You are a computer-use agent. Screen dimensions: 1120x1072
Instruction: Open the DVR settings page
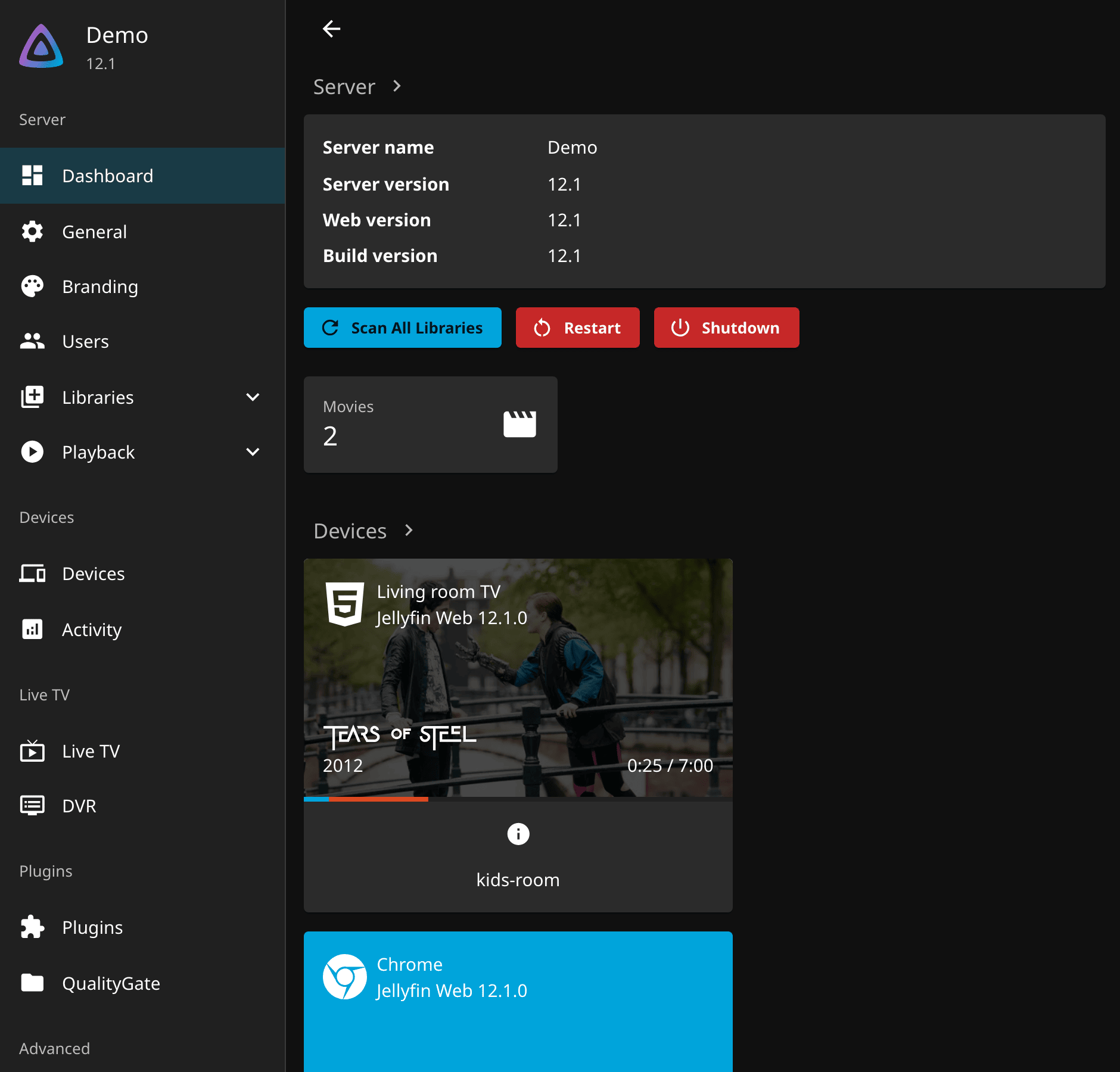point(142,806)
